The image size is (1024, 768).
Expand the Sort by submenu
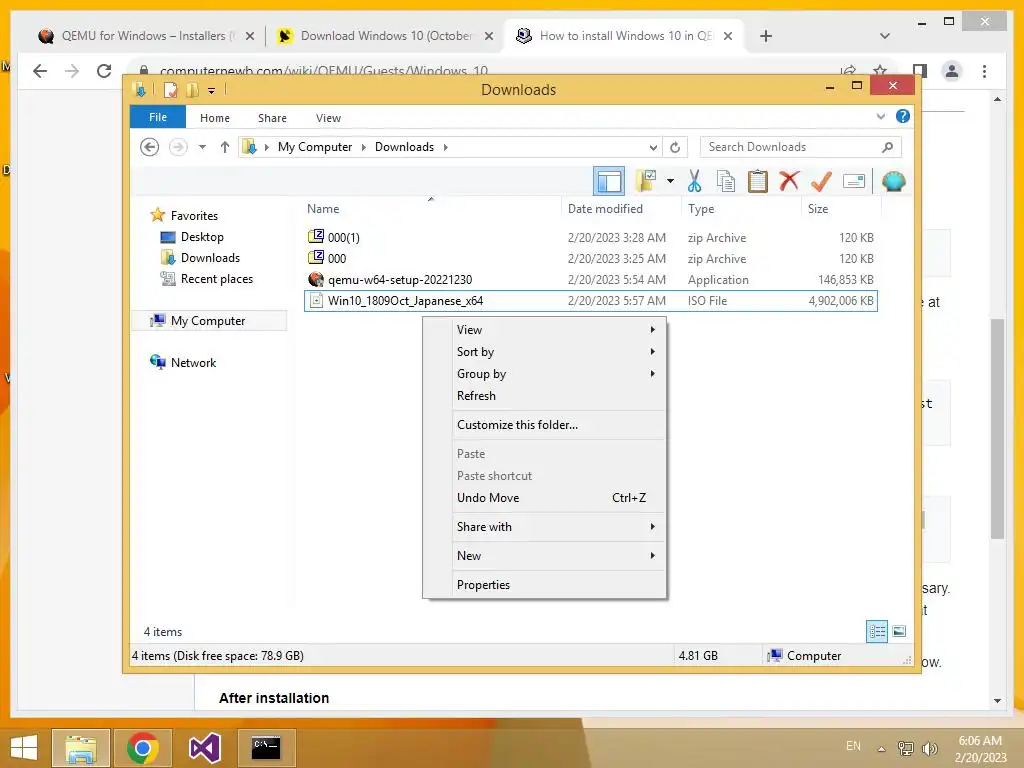pos(558,352)
